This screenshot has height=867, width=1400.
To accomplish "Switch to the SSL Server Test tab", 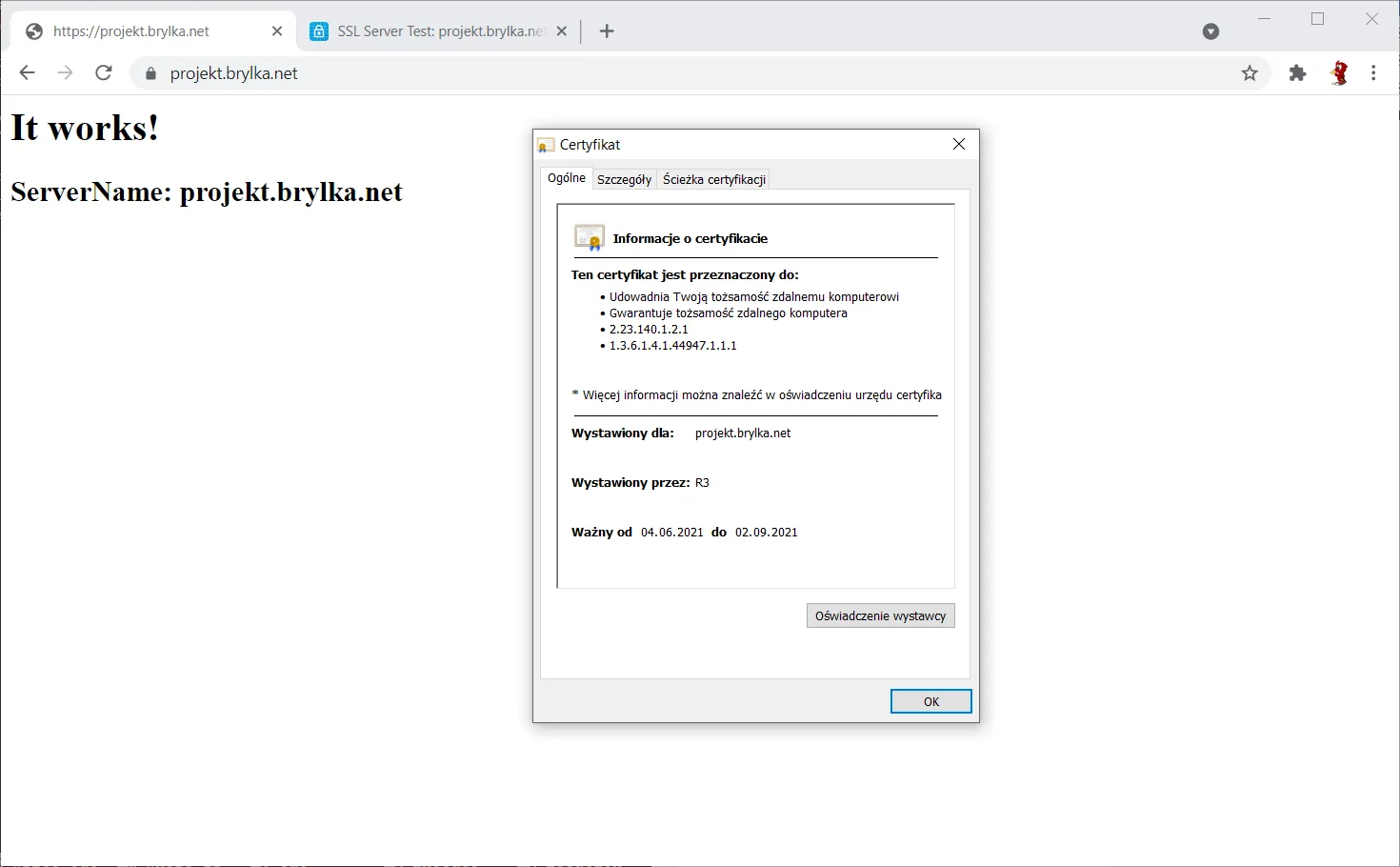I will click(439, 31).
